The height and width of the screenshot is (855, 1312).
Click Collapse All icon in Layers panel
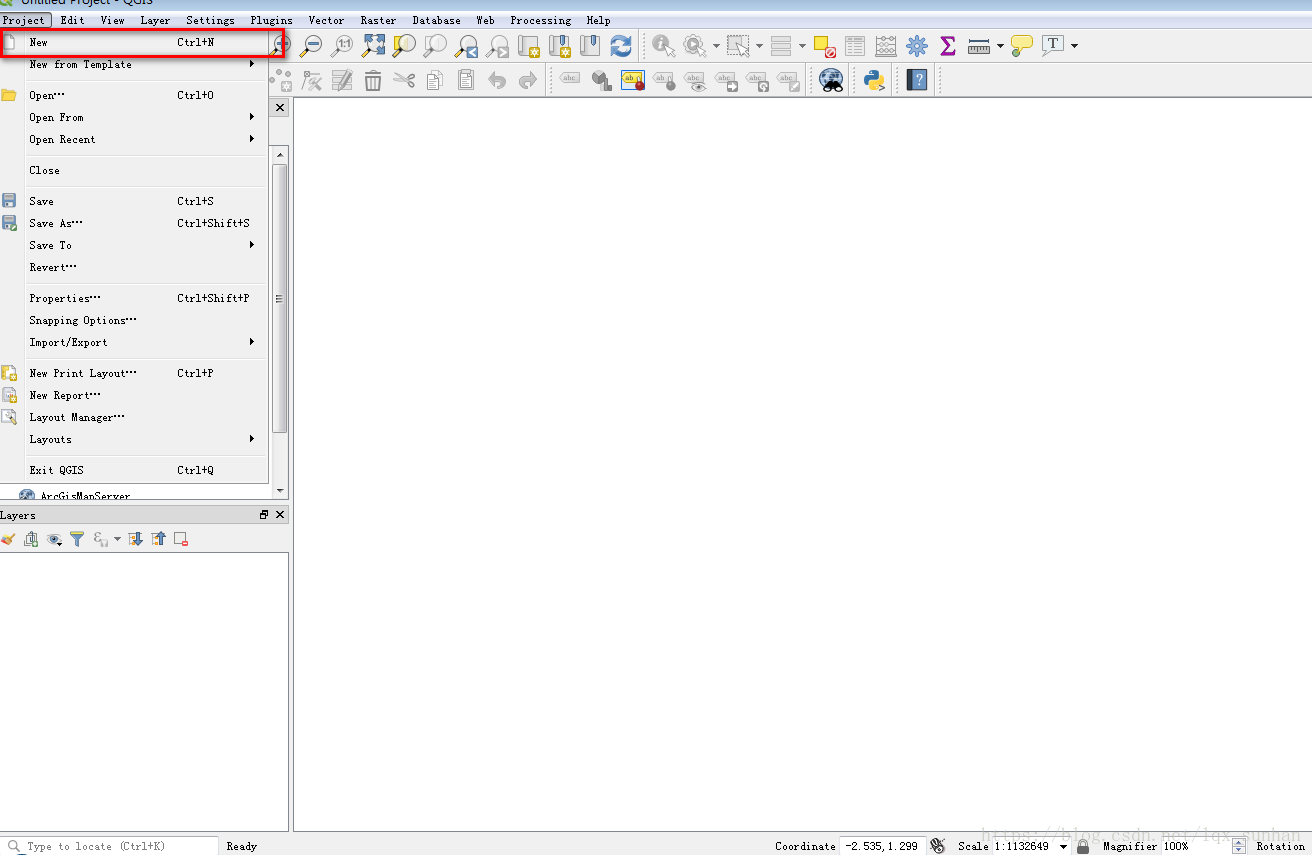click(158, 539)
